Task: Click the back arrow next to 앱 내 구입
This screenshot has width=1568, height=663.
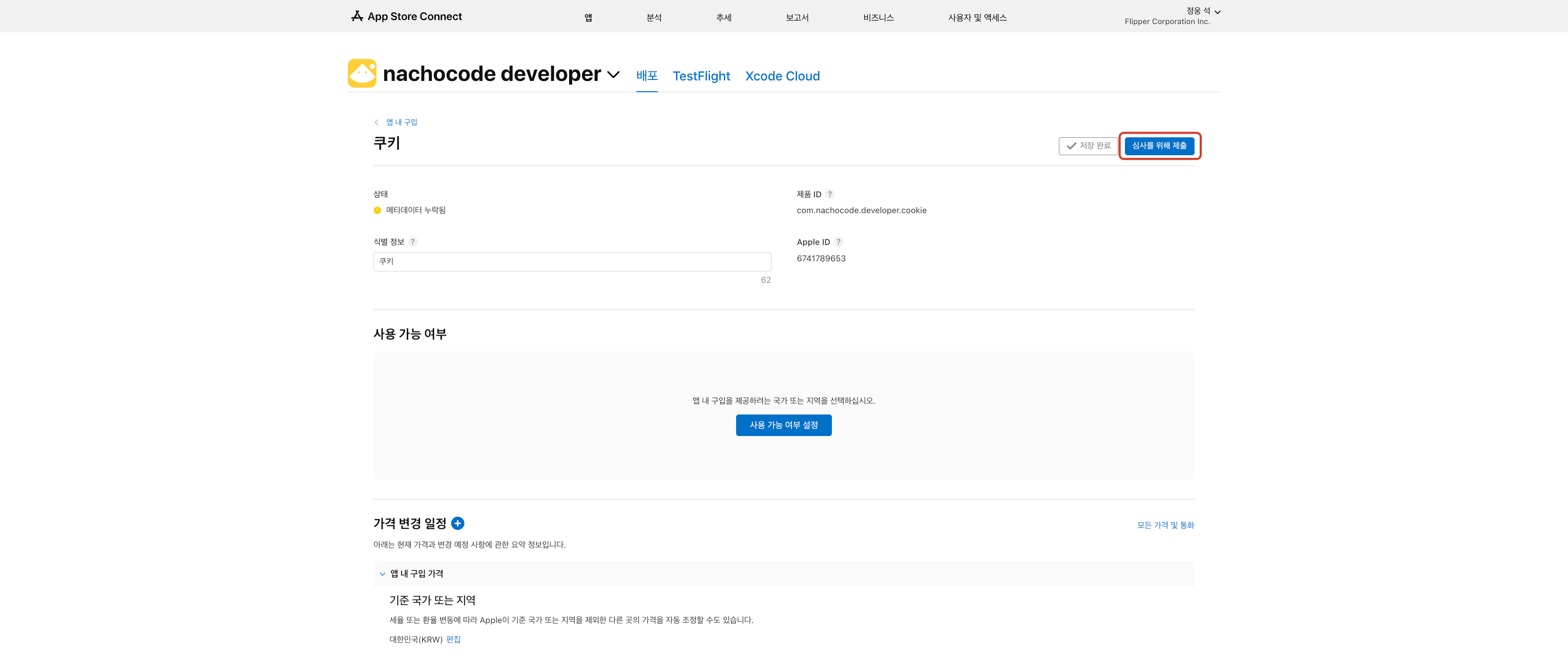Action: 377,122
